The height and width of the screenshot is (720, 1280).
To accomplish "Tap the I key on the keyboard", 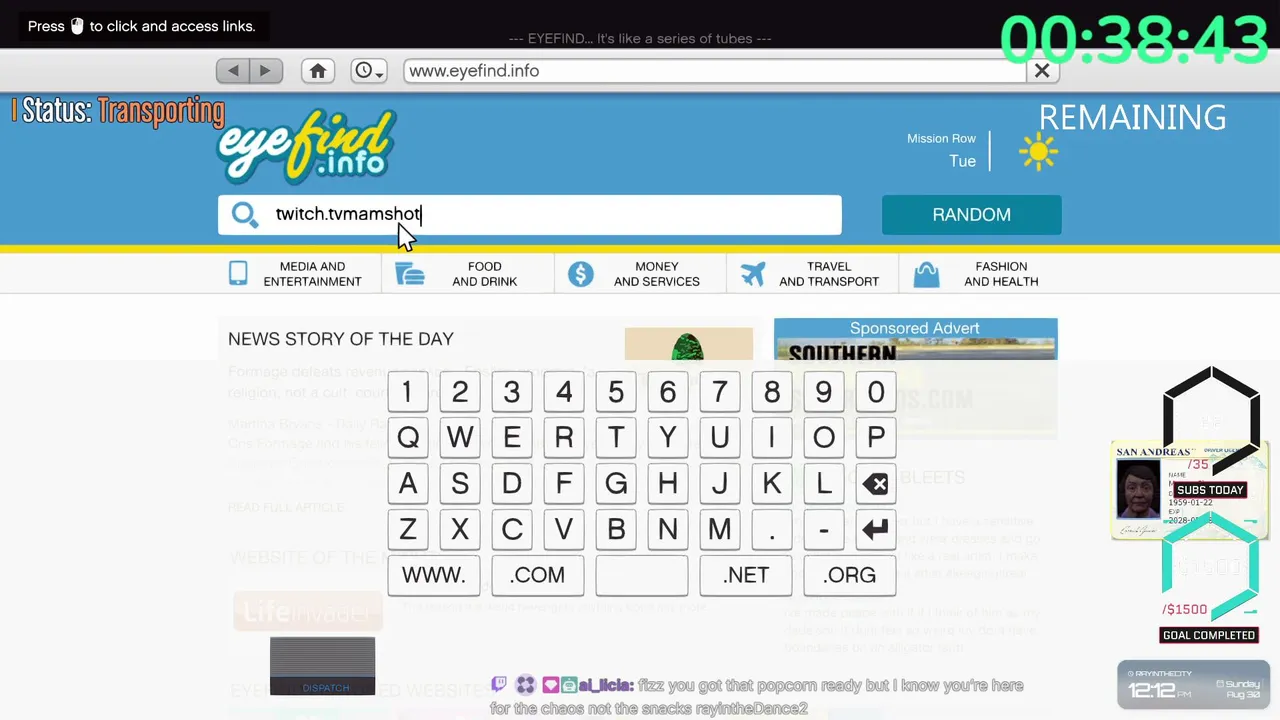I will [771, 438].
